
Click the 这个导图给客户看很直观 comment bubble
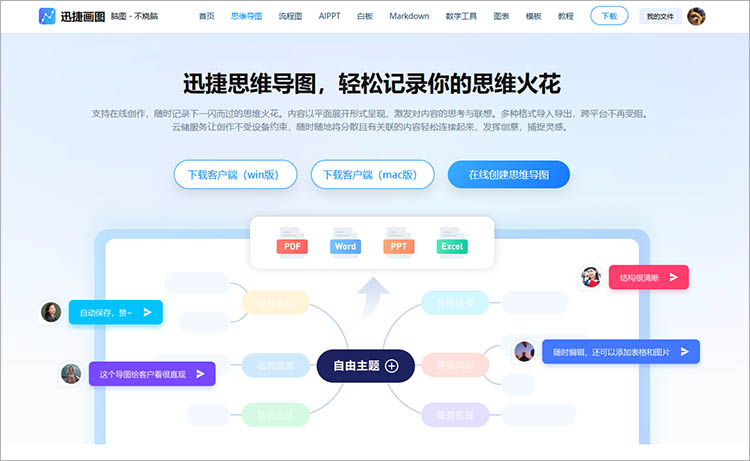tap(152, 374)
